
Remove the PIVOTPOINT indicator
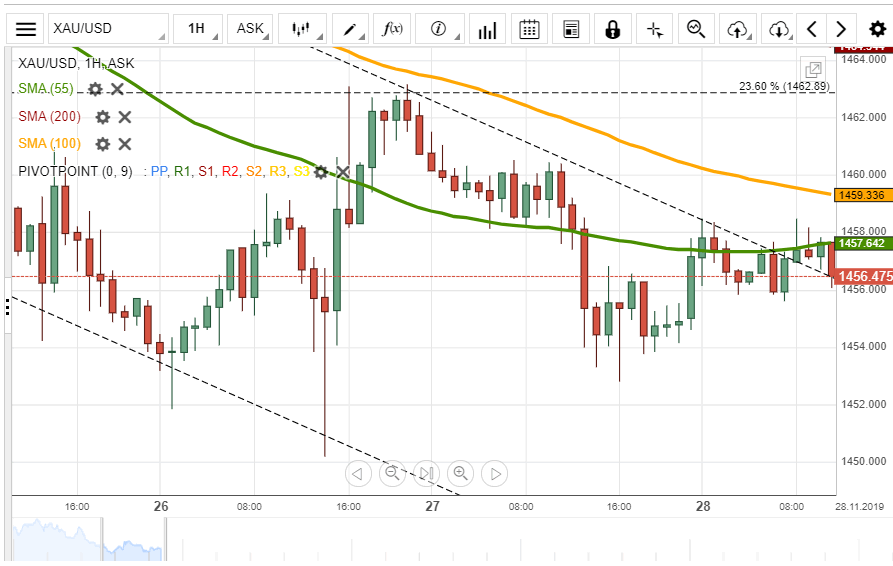coord(342,172)
